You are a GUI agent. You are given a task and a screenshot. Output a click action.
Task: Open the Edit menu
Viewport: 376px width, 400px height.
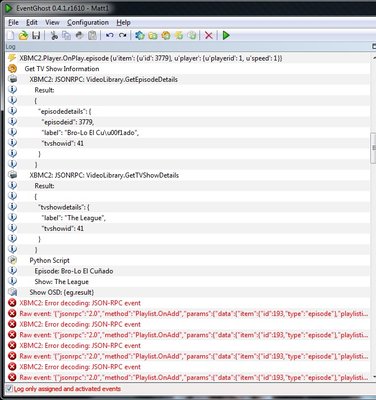[x=32, y=23]
